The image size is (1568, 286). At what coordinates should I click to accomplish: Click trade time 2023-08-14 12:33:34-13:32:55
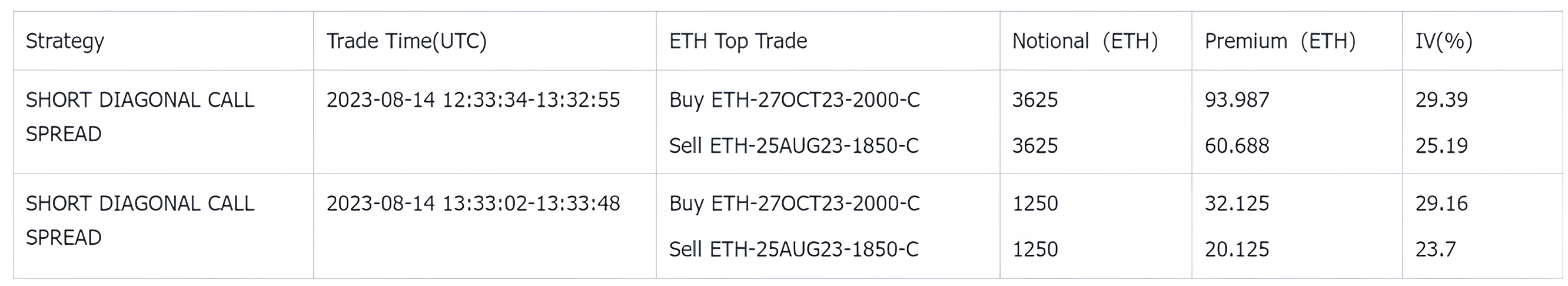click(473, 99)
